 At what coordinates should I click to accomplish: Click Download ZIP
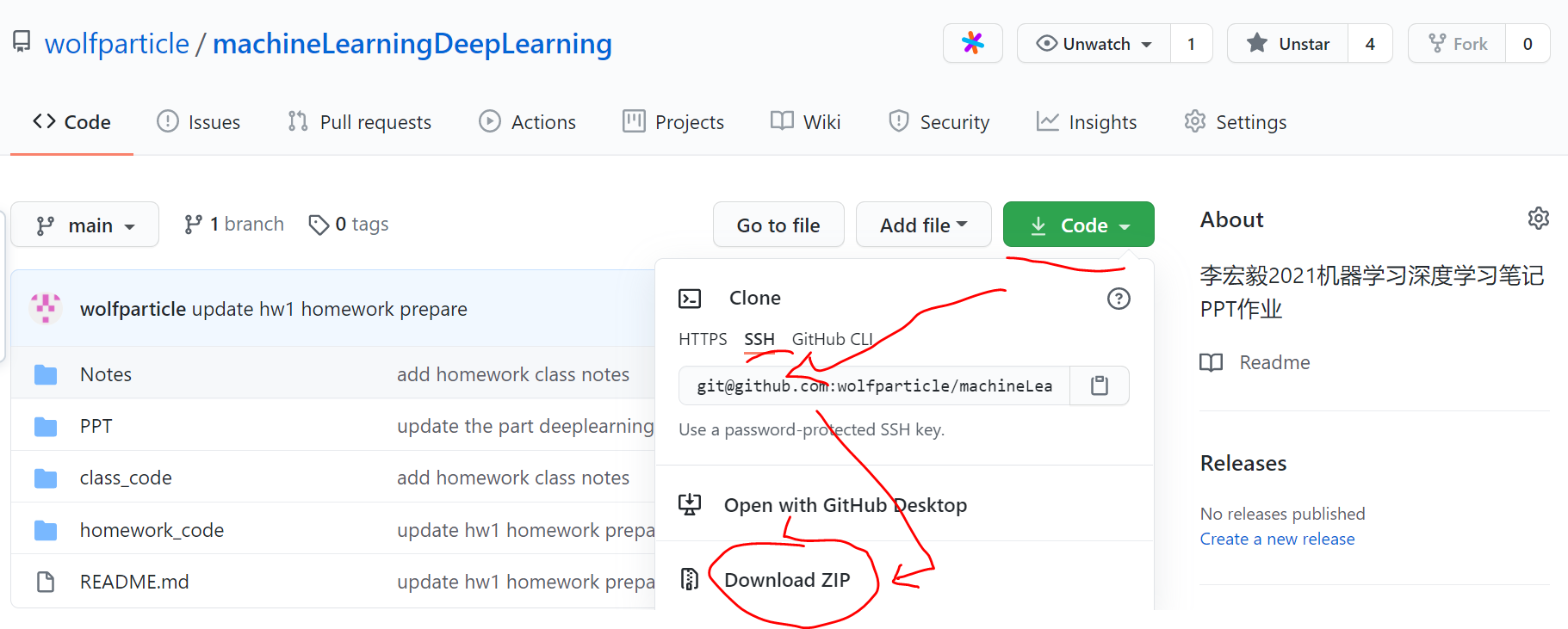pos(787,580)
